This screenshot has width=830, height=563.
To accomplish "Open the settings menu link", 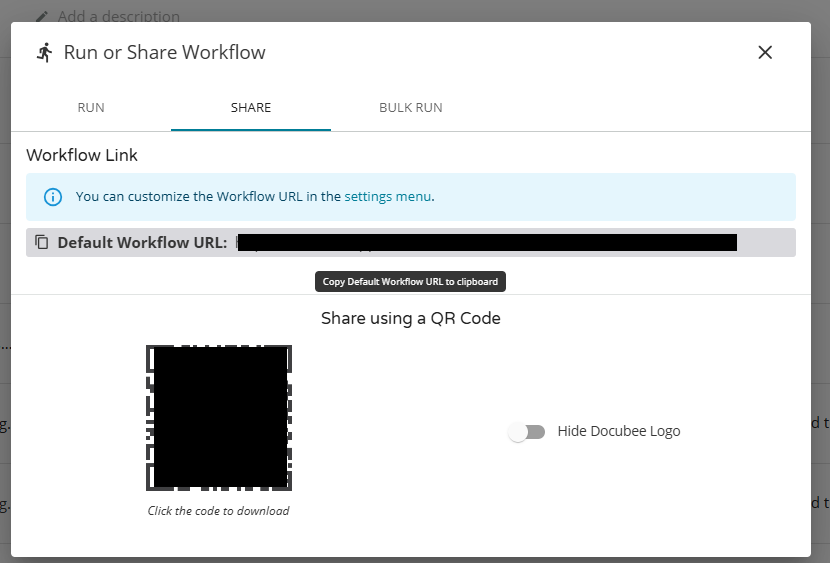I will 388,196.
